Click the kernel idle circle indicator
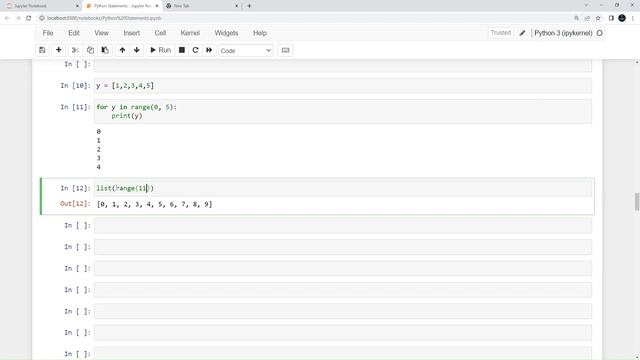The height and width of the screenshot is (360, 640). point(599,33)
